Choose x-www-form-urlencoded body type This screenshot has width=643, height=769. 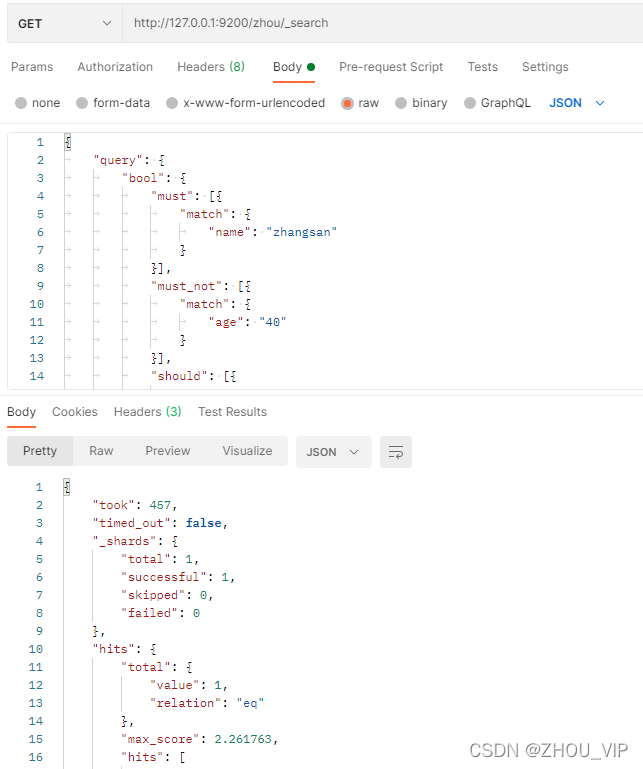click(x=172, y=103)
